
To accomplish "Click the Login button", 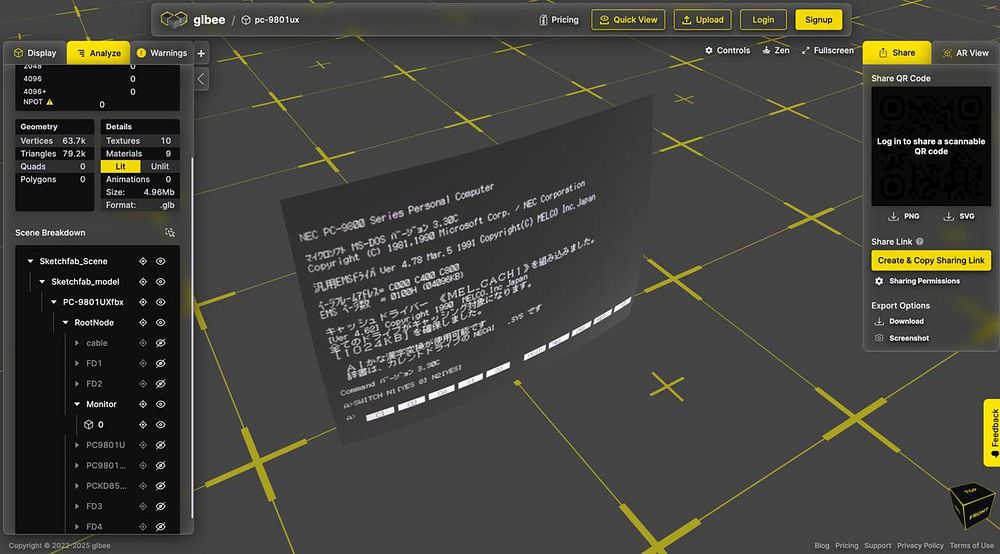I will [763, 20].
